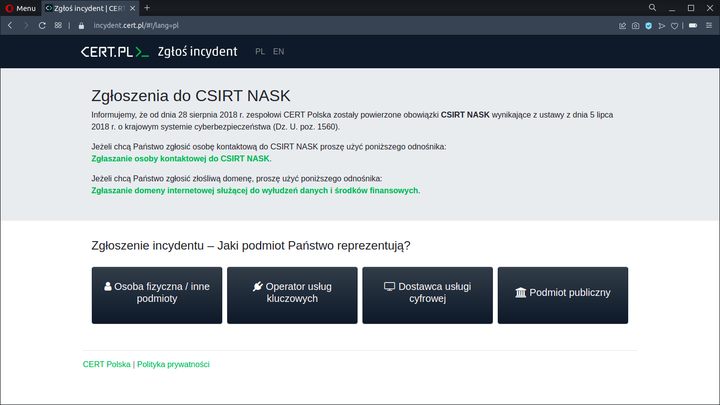Viewport: 720px width, 405px height.
Task: Take a snapshot with camera icon
Action: (x=636, y=26)
